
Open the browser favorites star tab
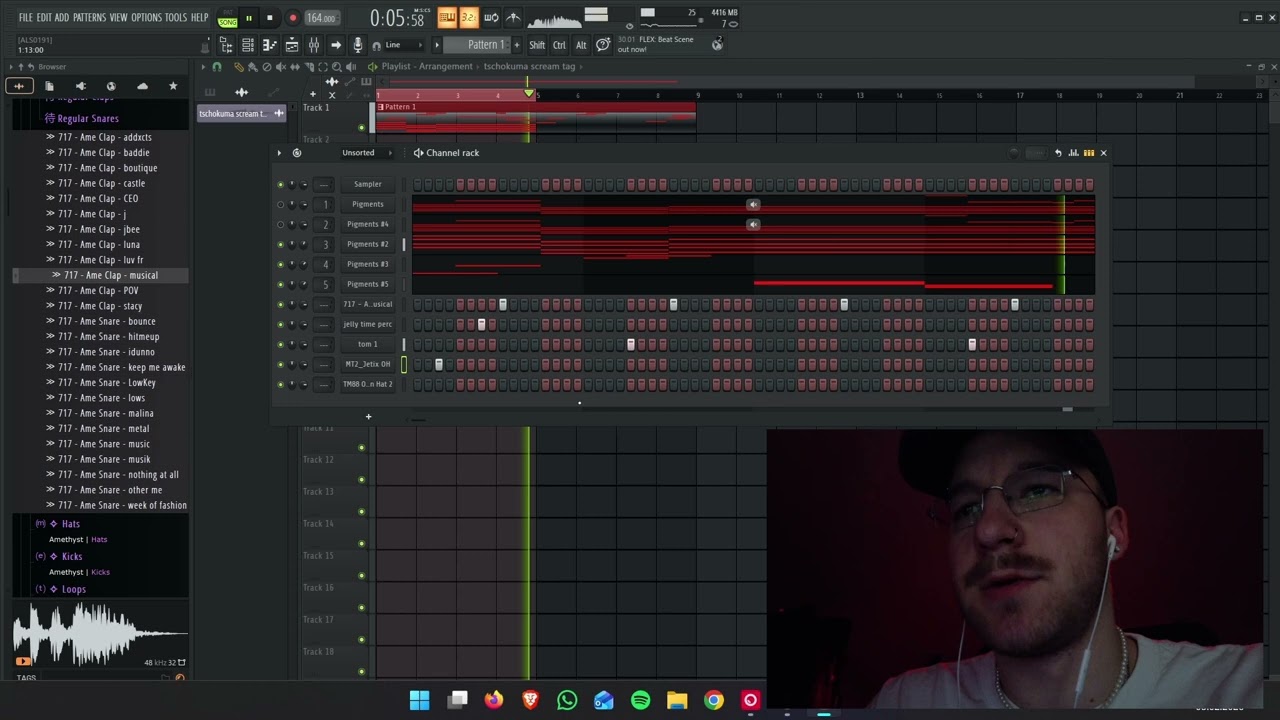[173, 86]
